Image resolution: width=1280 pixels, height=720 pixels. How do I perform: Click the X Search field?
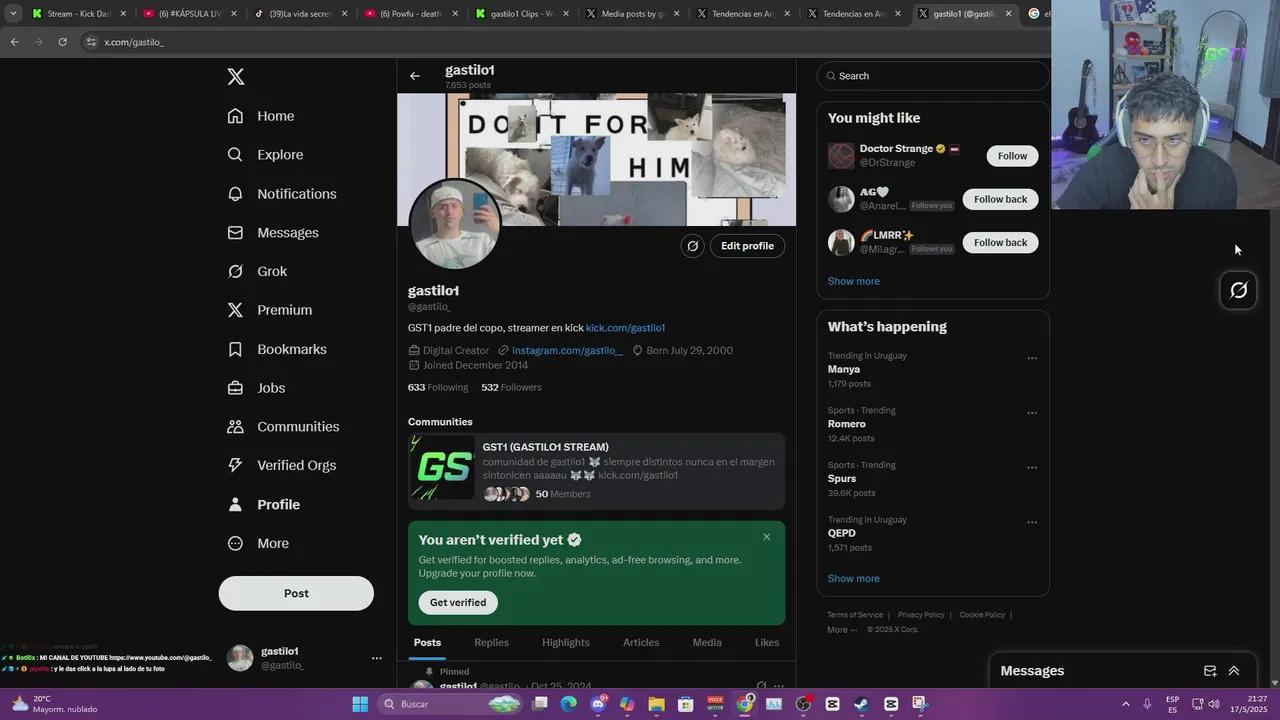pyautogui.click(x=933, y=76)
